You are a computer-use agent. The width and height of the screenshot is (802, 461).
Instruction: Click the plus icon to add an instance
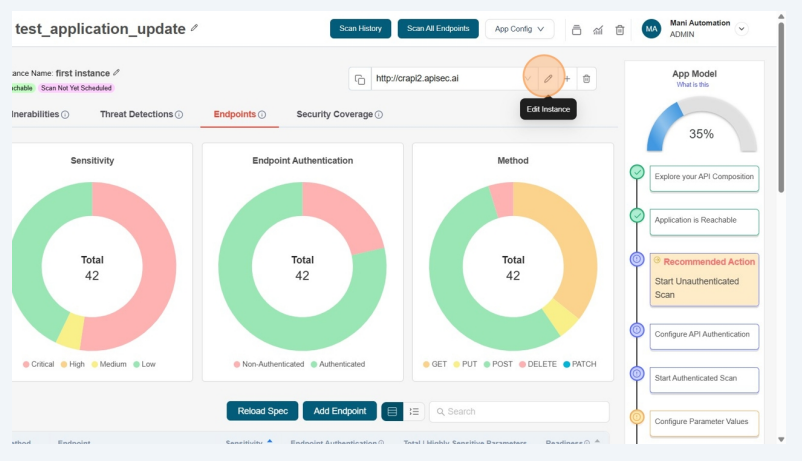tap(567, 79)
